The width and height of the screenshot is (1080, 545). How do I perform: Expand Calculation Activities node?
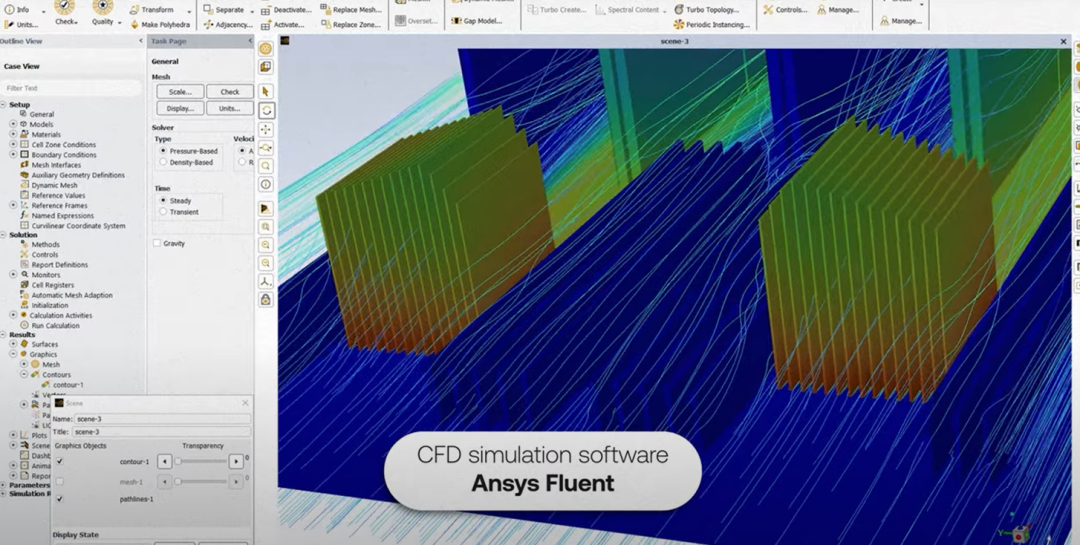point(13,315)
